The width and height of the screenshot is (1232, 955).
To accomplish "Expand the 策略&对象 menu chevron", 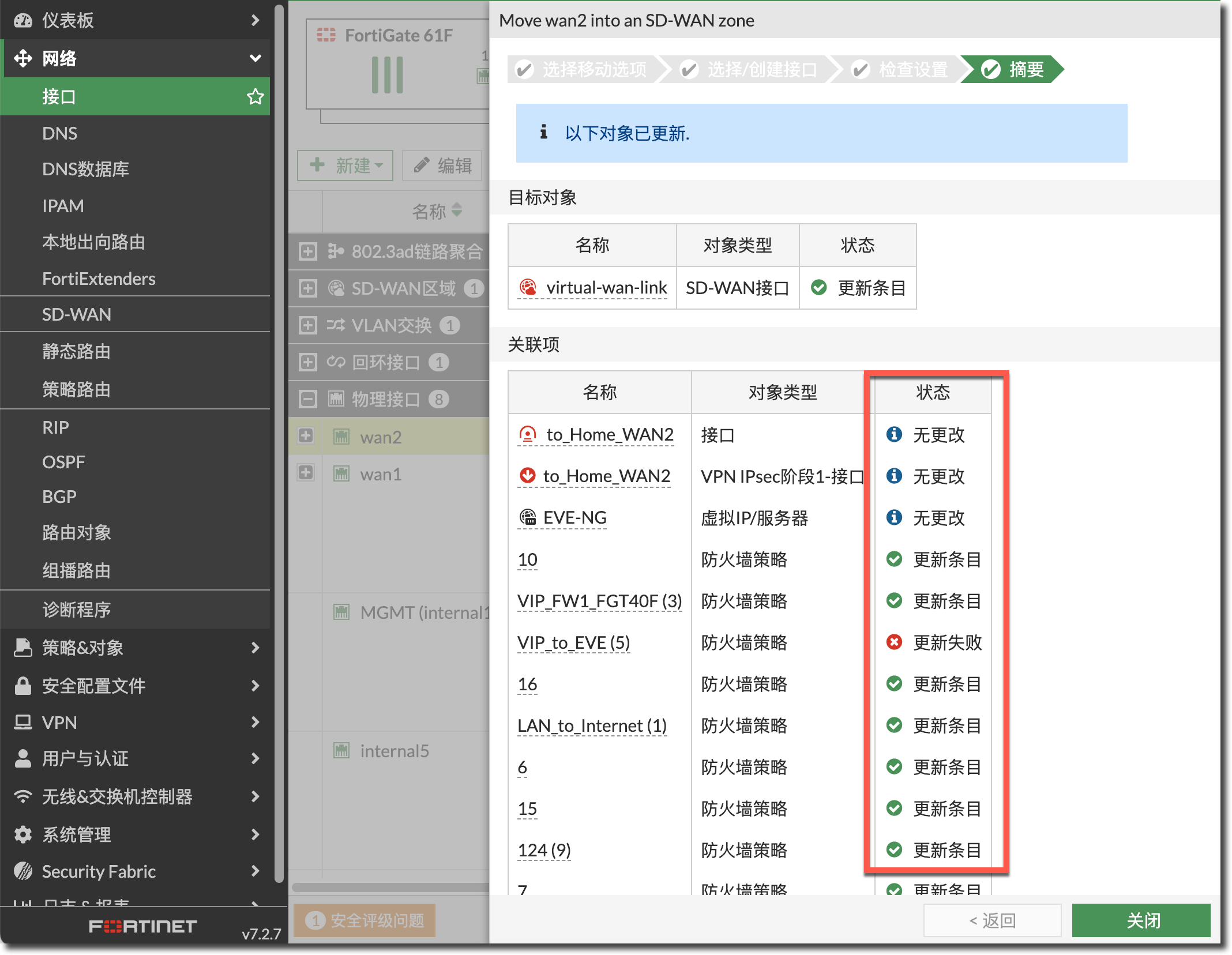I will (255, 648).
